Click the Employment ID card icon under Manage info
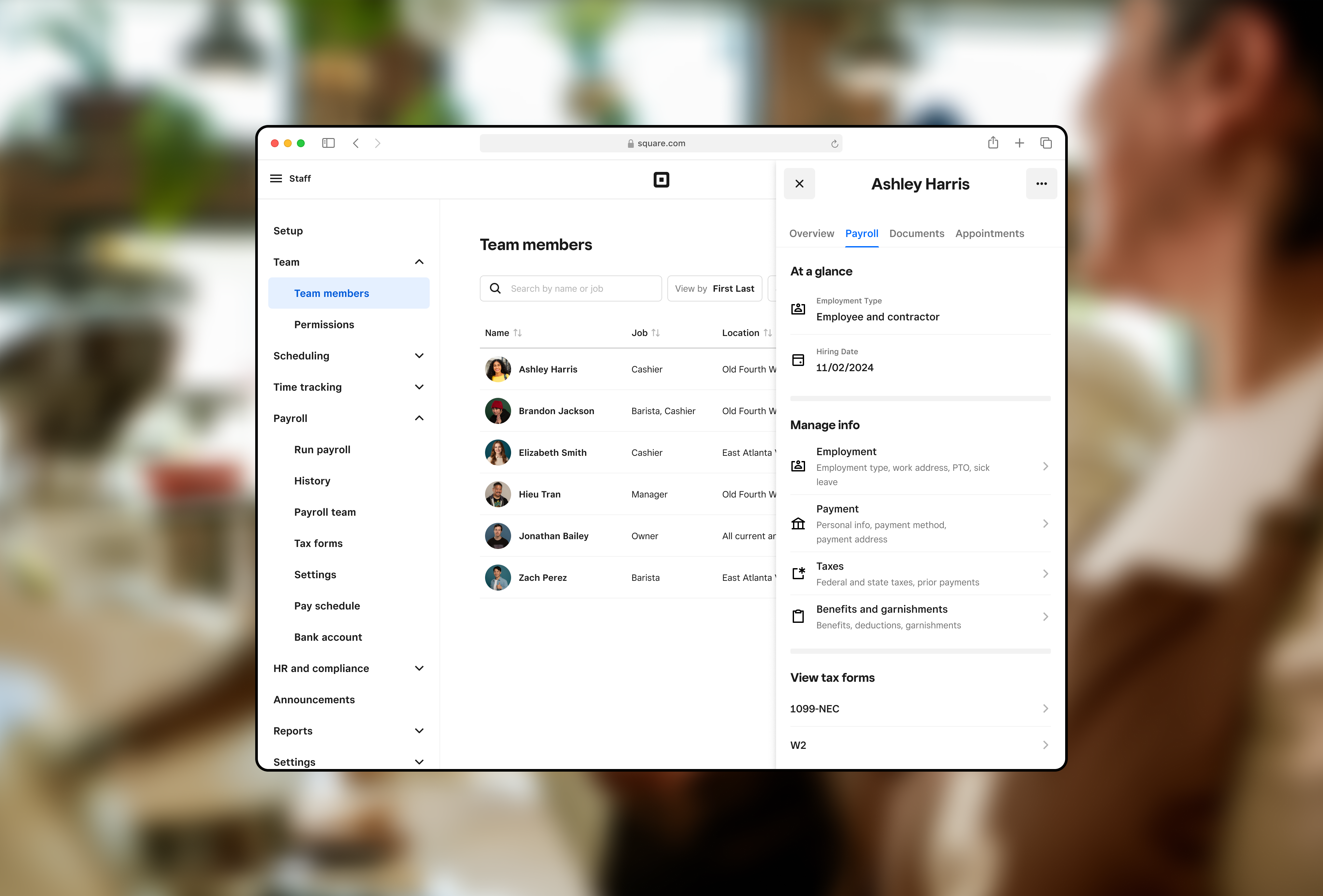The image size is (1323, 896). pos(798,466)
